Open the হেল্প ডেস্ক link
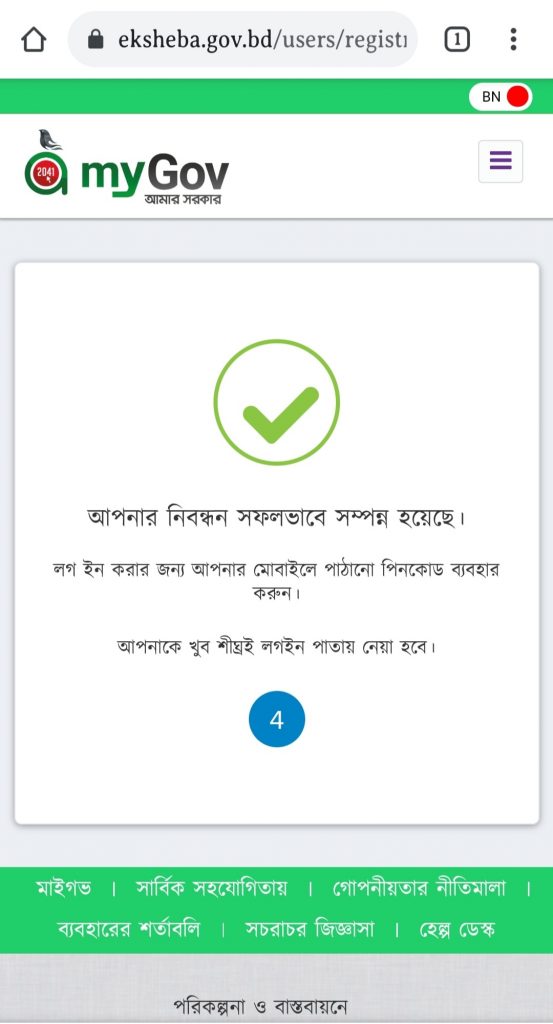The width and height of the screenshot is (553, 1024). (x=457, y=928)
